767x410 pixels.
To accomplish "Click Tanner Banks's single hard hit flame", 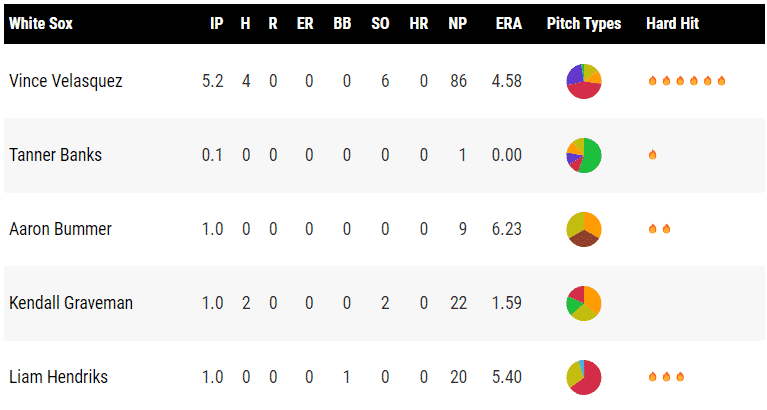I will tap(653, 155).
